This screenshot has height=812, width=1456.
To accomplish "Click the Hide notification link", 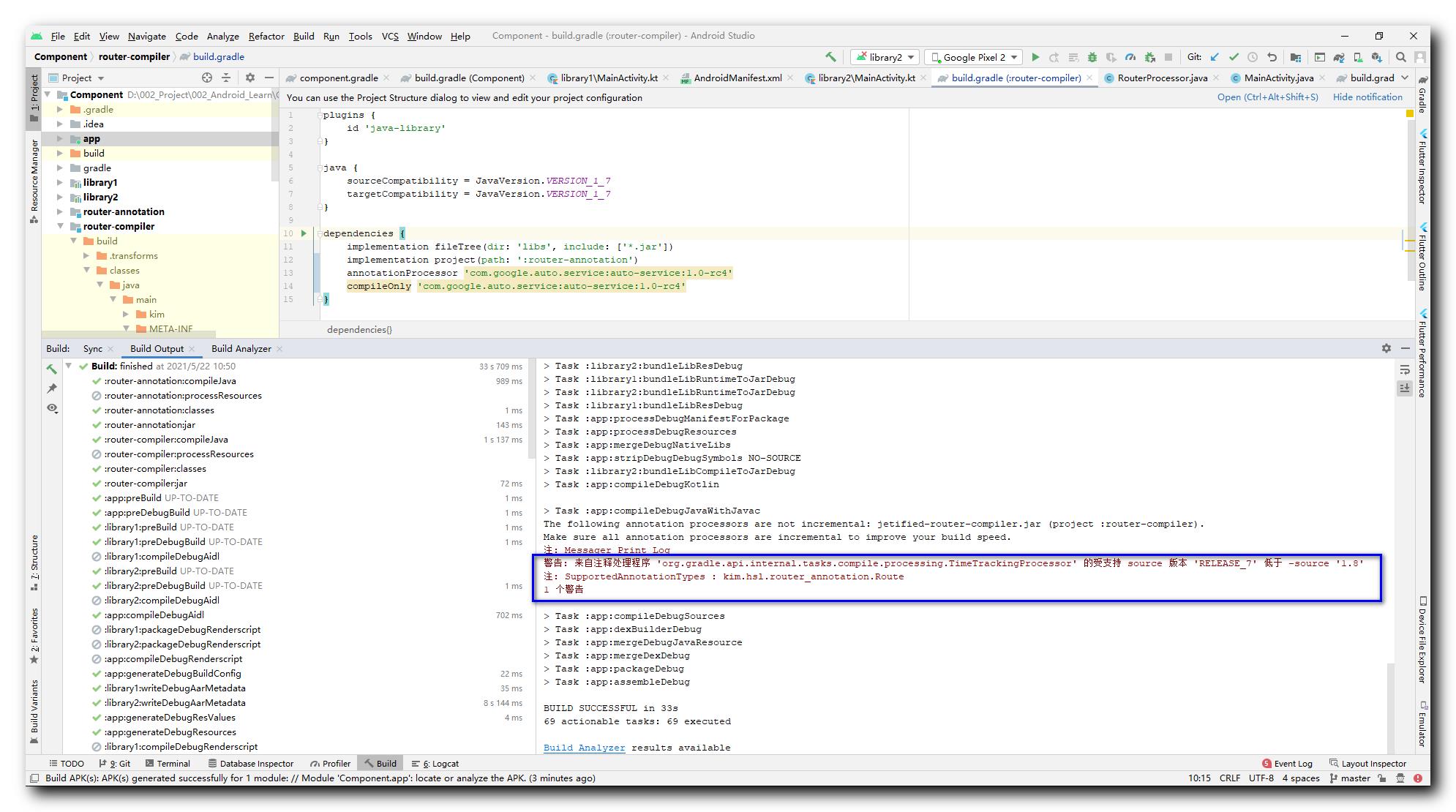I will coord(1367,97).
